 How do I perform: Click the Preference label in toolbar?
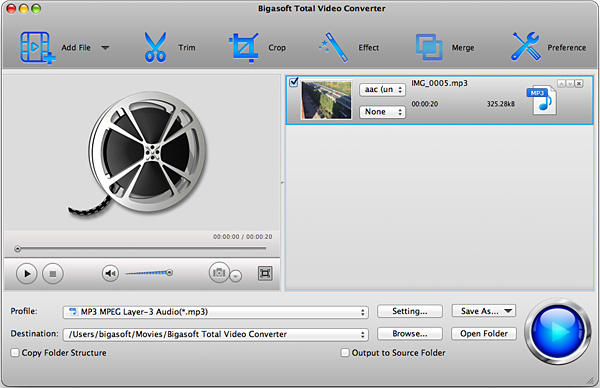(x=566, y=48)
